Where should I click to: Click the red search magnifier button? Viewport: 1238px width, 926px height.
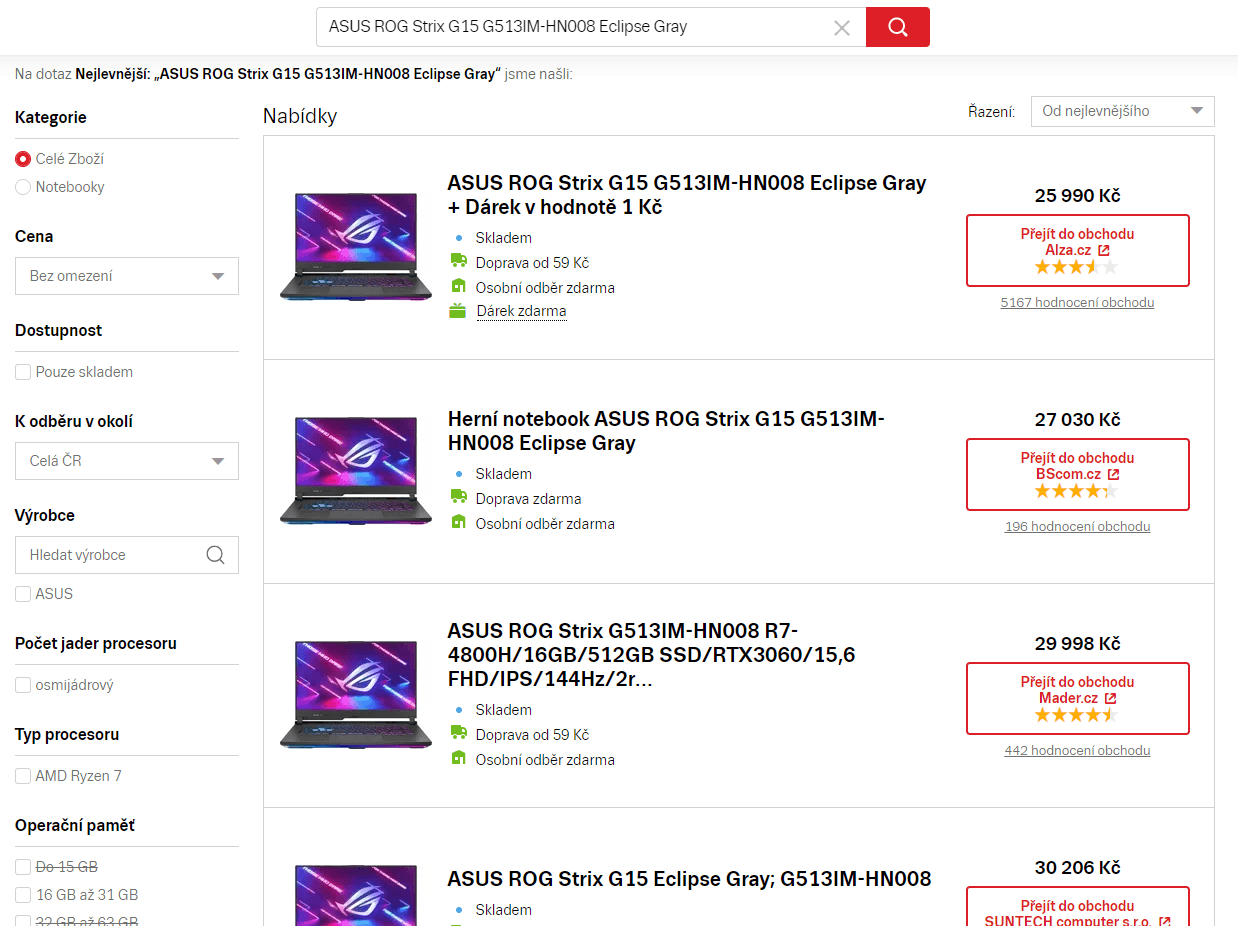(897, 27)
